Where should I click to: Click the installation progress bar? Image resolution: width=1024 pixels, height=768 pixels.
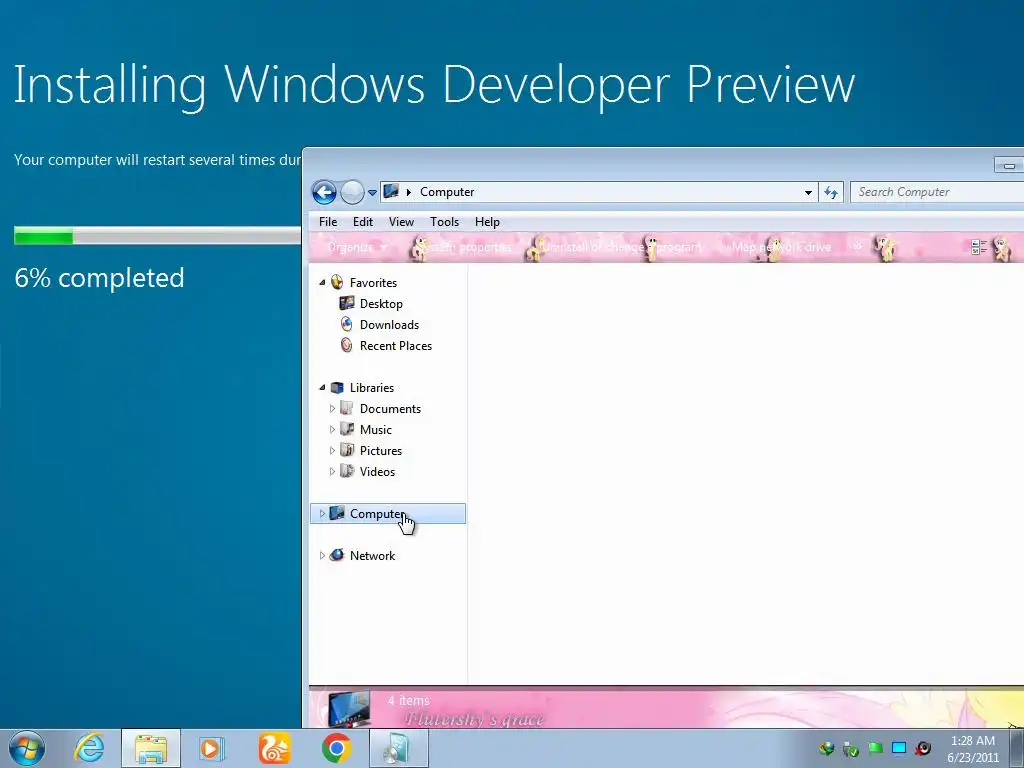tap(157, 236)
